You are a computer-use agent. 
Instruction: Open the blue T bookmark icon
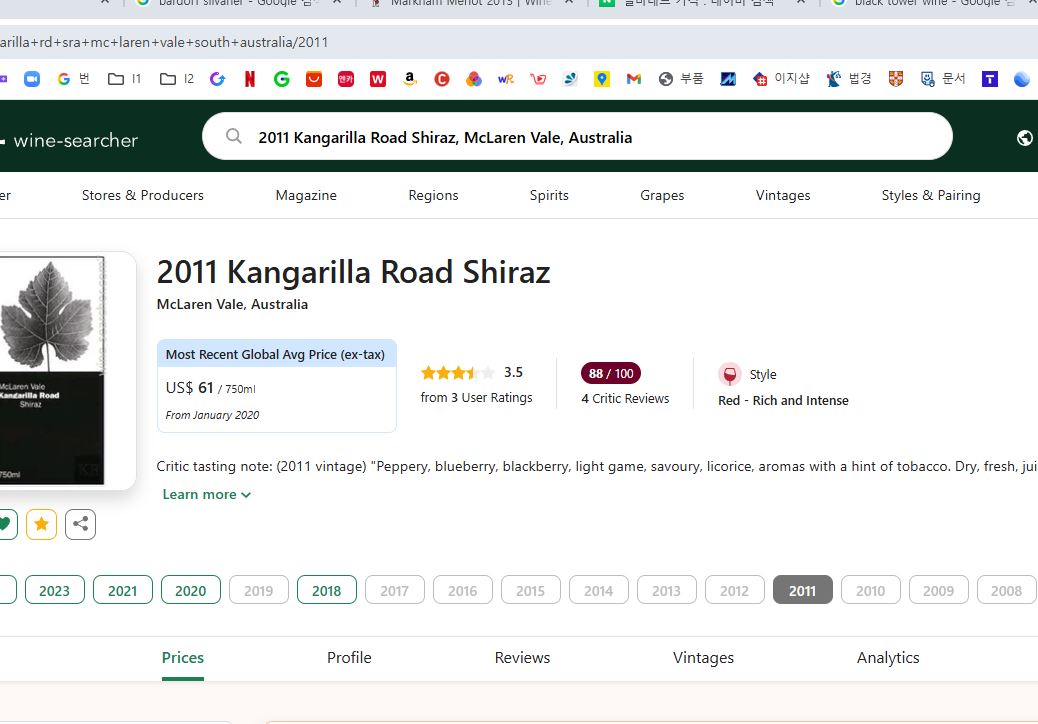click(990, 79)
